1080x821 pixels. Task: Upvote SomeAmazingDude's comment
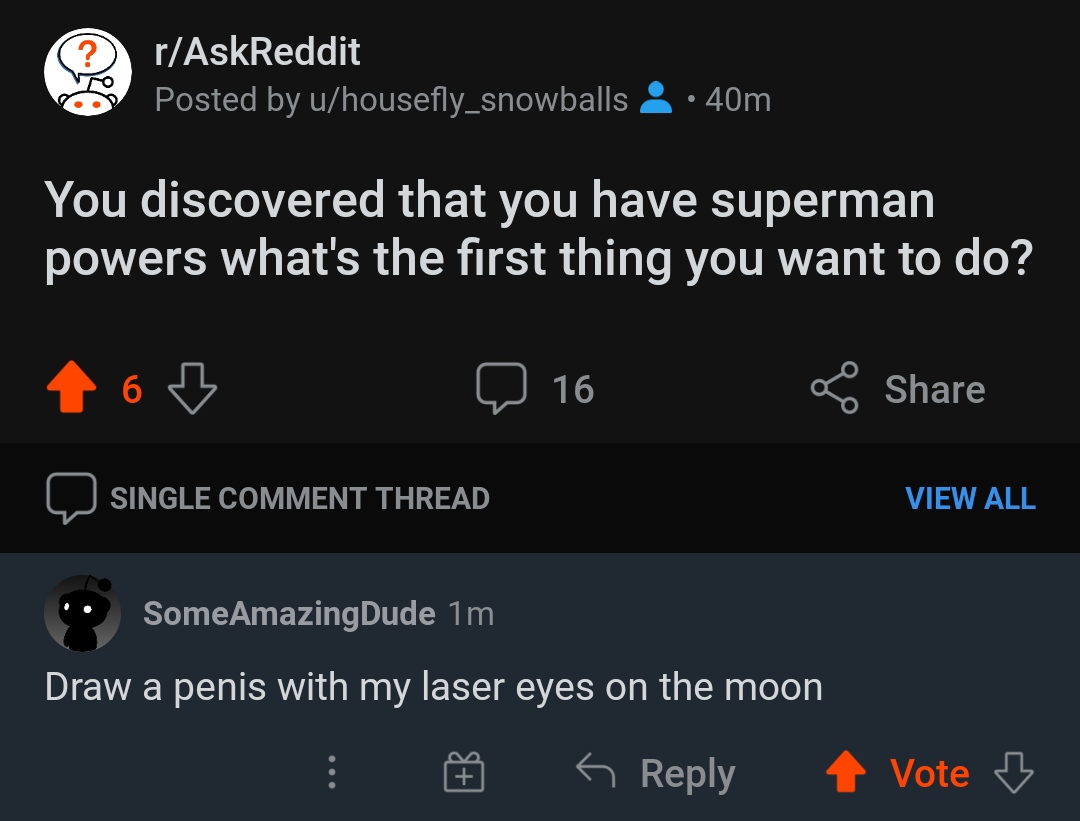845,771
